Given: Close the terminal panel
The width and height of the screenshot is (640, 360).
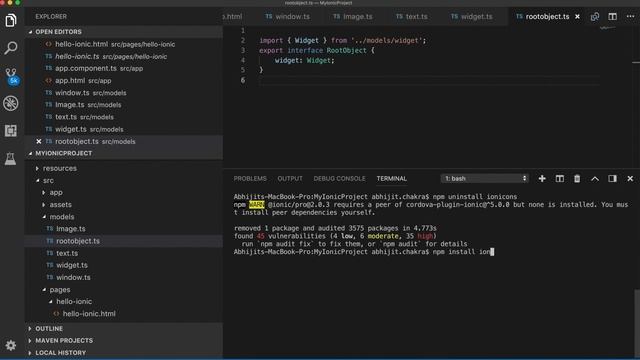Looking at the screenshot, I should (630, 179).
